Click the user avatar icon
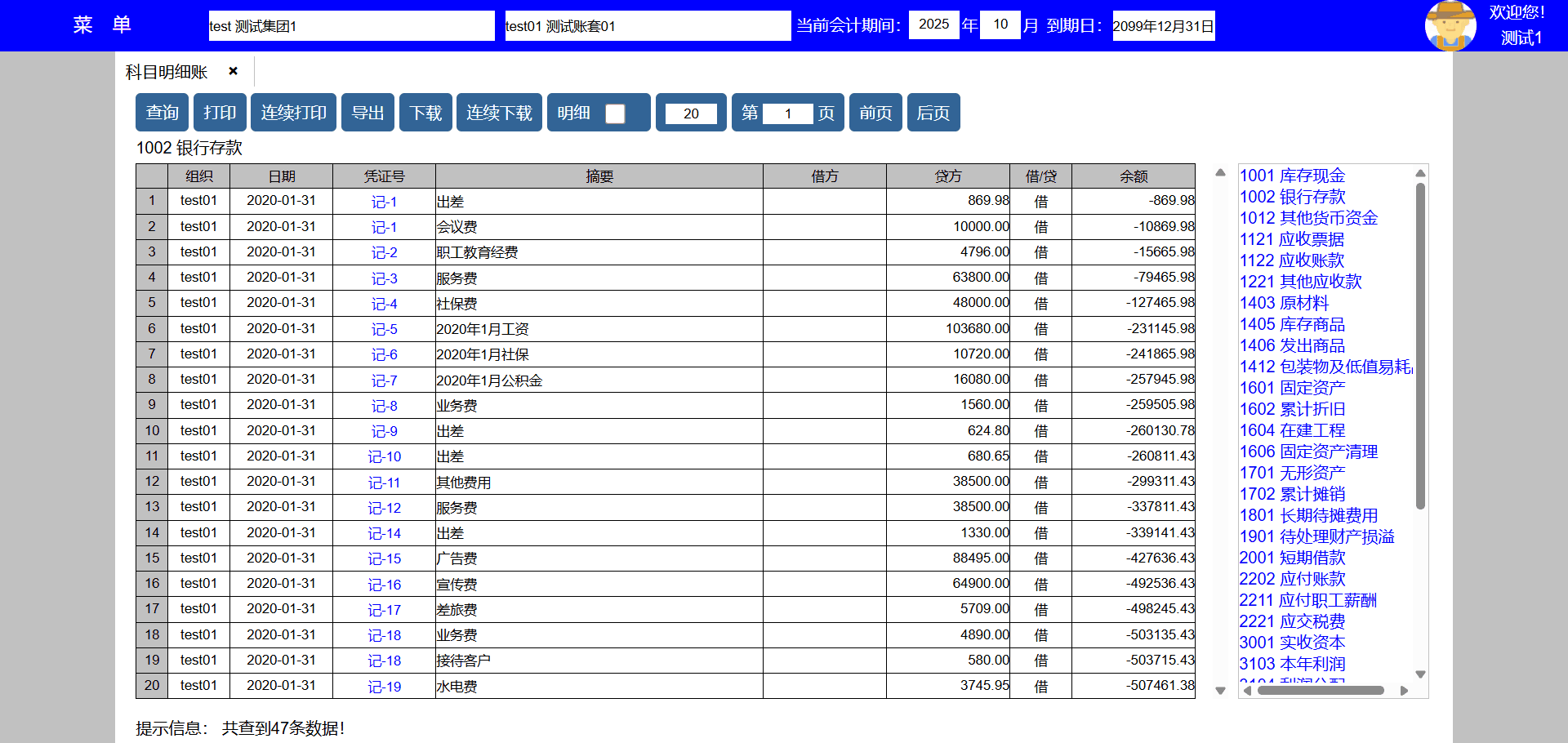 click(1450, 25)
